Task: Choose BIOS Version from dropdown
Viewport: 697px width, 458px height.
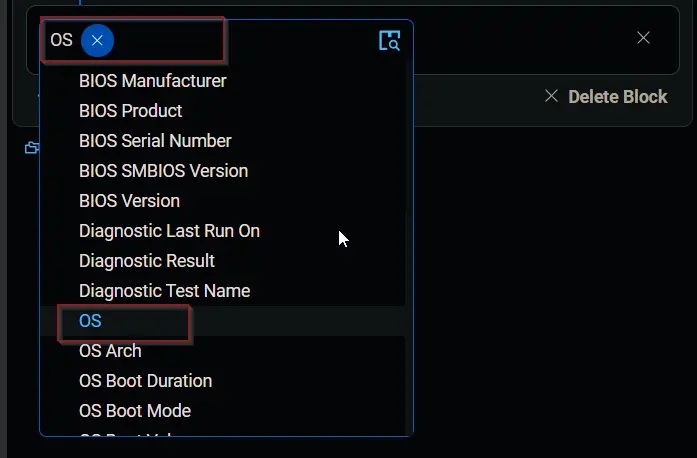Action: [129, 201]
